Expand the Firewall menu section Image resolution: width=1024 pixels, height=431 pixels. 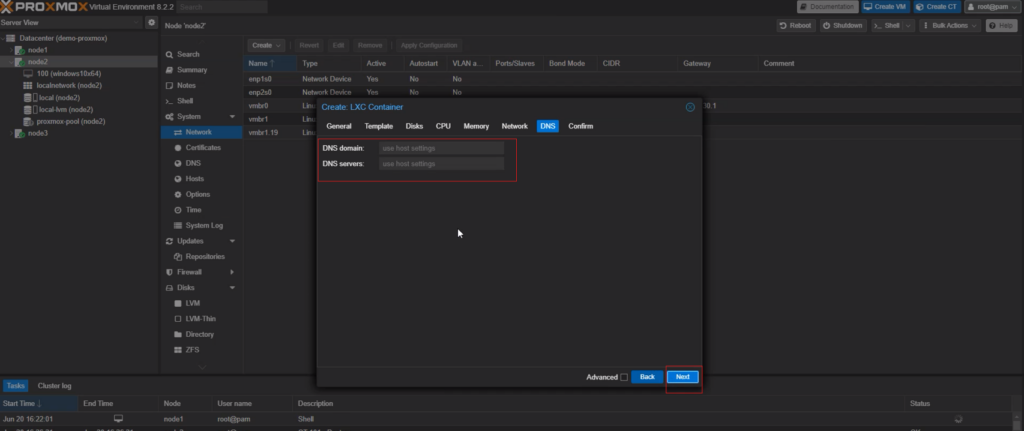(x=232, y=272)
